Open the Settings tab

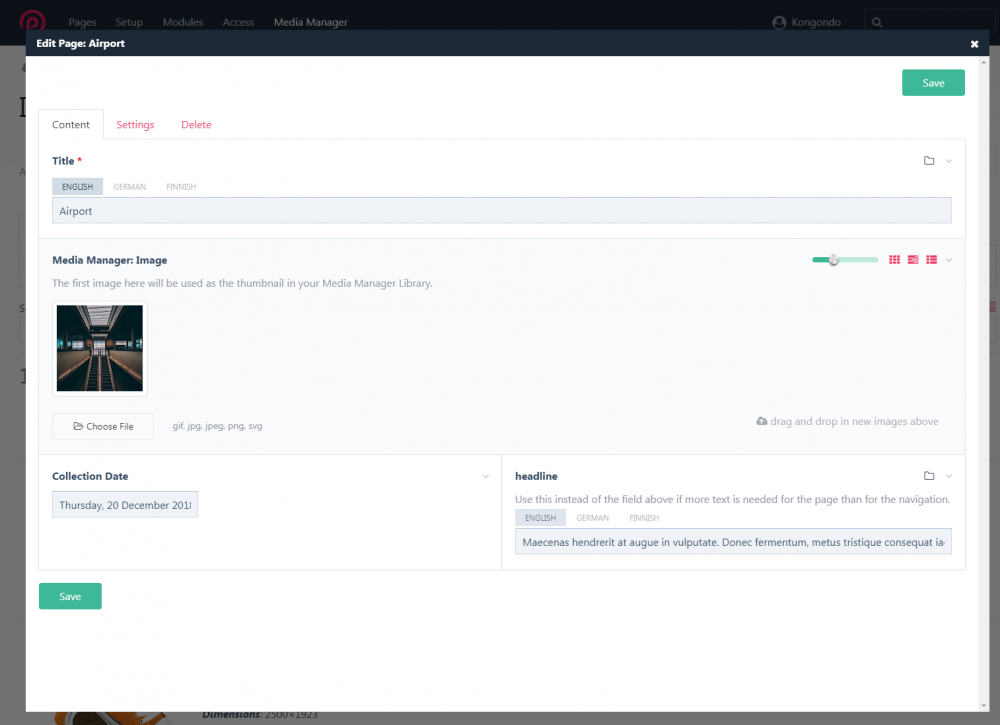pos(135,125)
